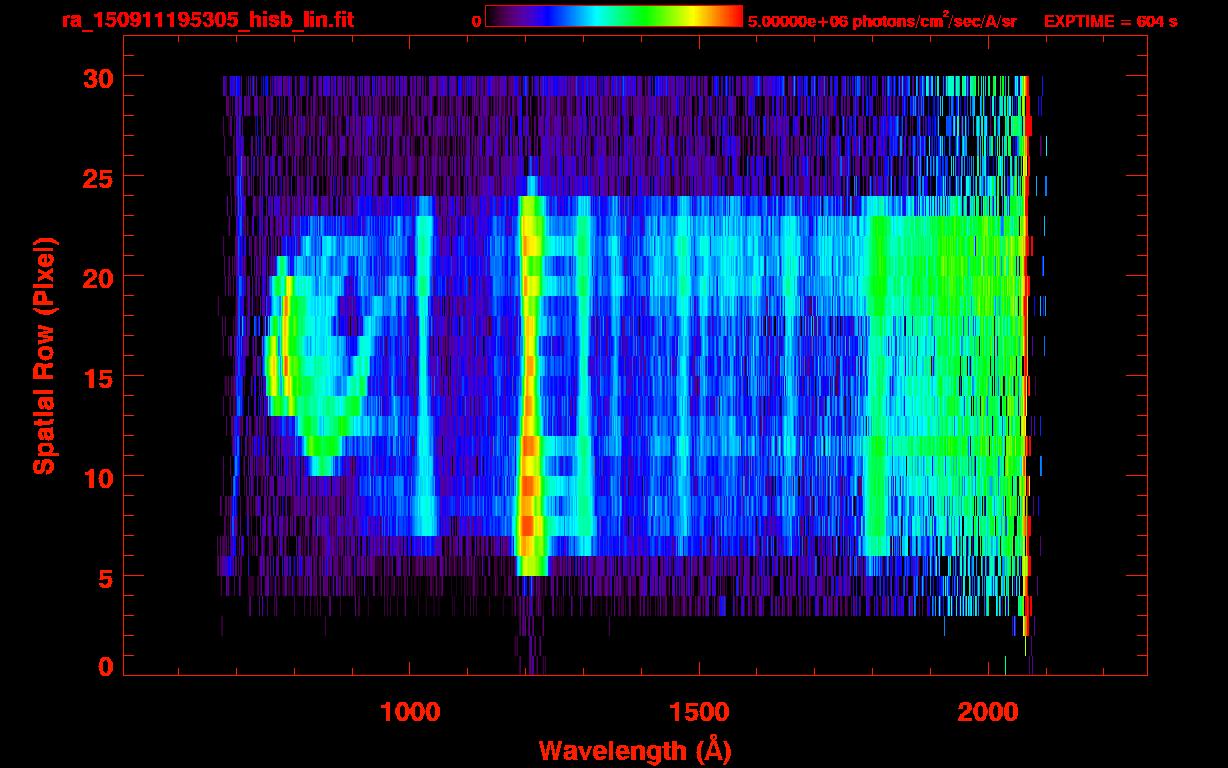Click the EXPTIME = 604 s label
This screenshot has height=768, width=1228.
tap(1110, 20)
